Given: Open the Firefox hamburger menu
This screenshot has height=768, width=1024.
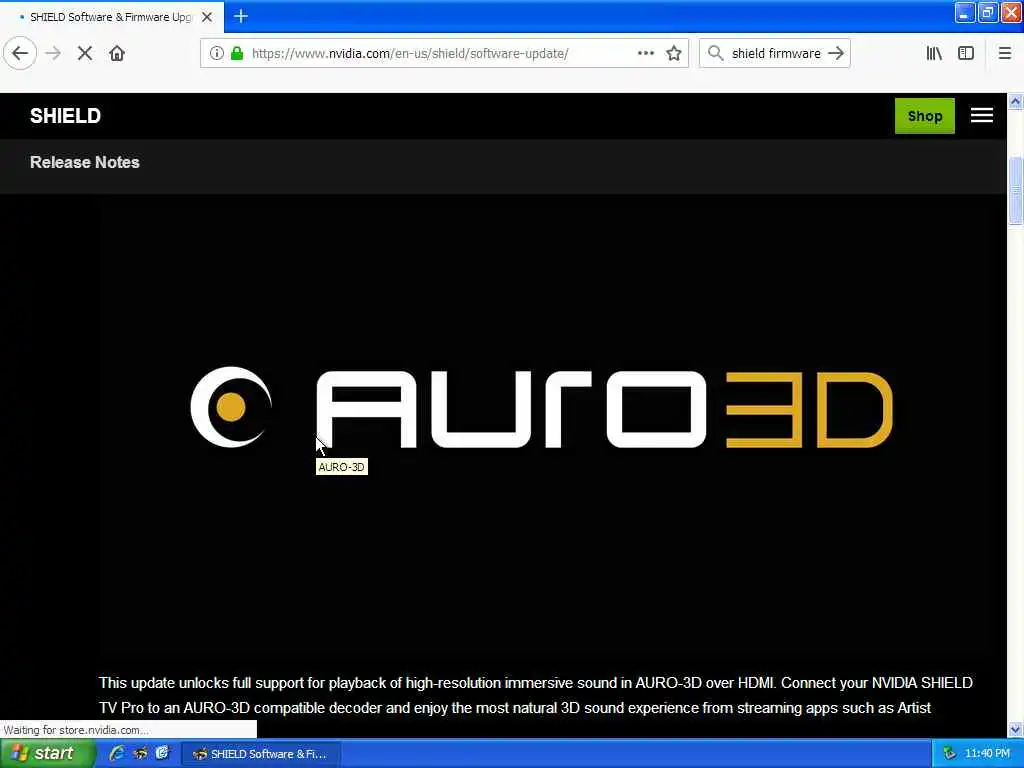Looking at the screenshot, I should [1004, 54].
